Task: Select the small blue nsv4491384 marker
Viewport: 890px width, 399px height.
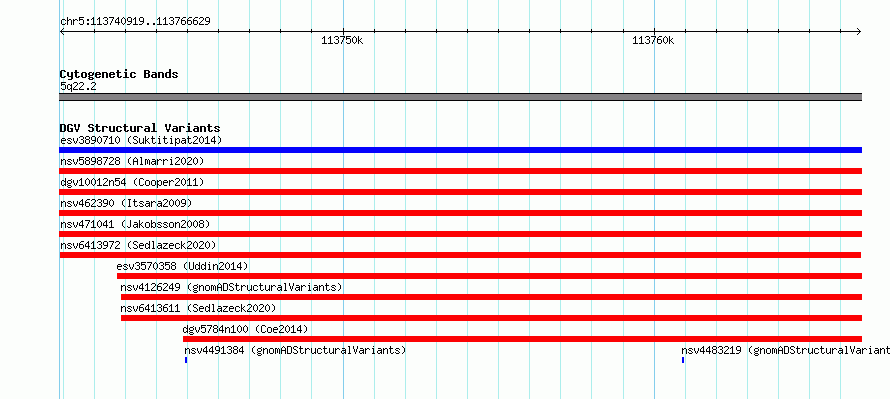Action: (x=186, y=360)
